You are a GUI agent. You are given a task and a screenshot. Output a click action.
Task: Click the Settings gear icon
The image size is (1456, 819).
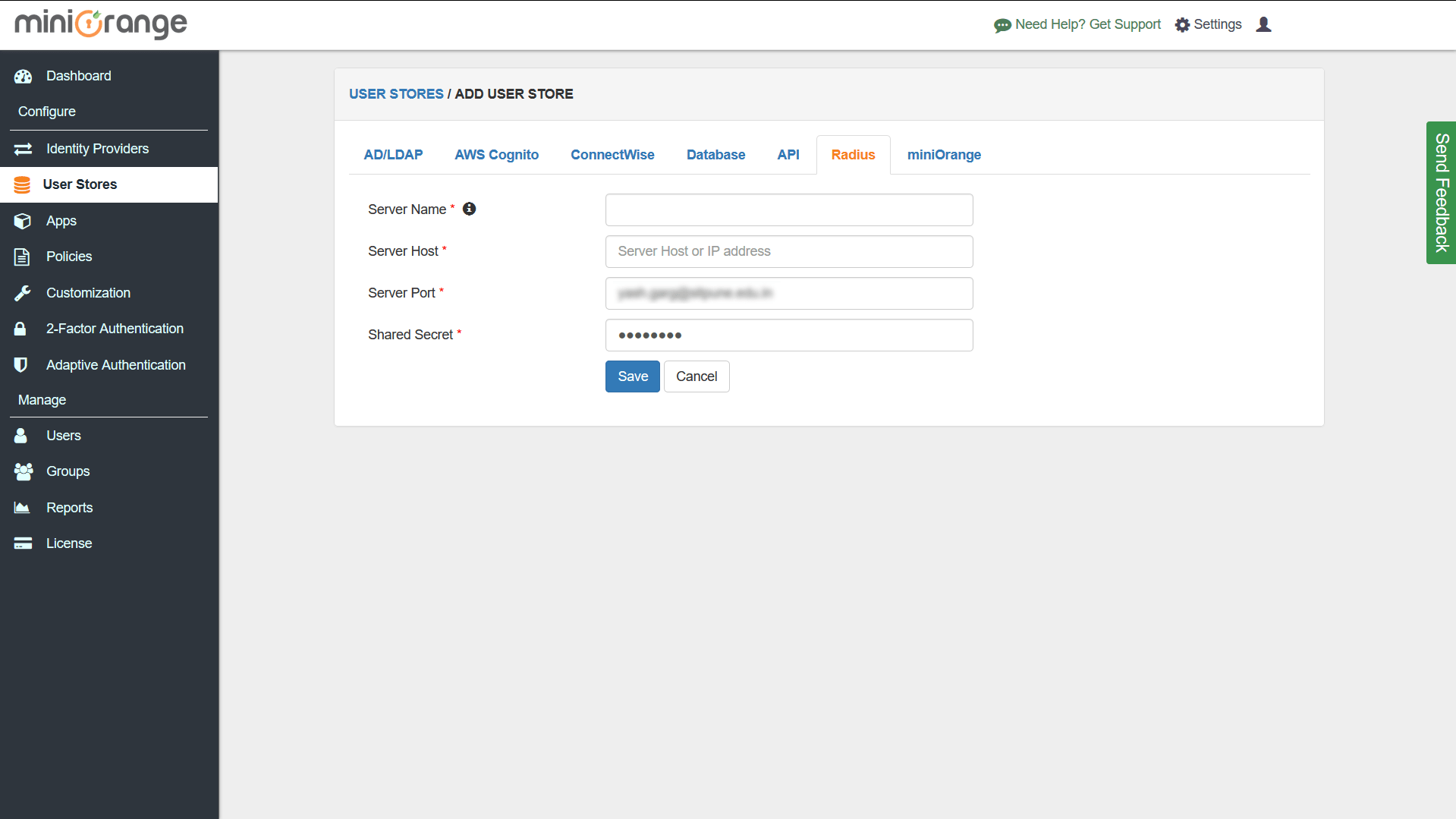tap(1182, 25)
